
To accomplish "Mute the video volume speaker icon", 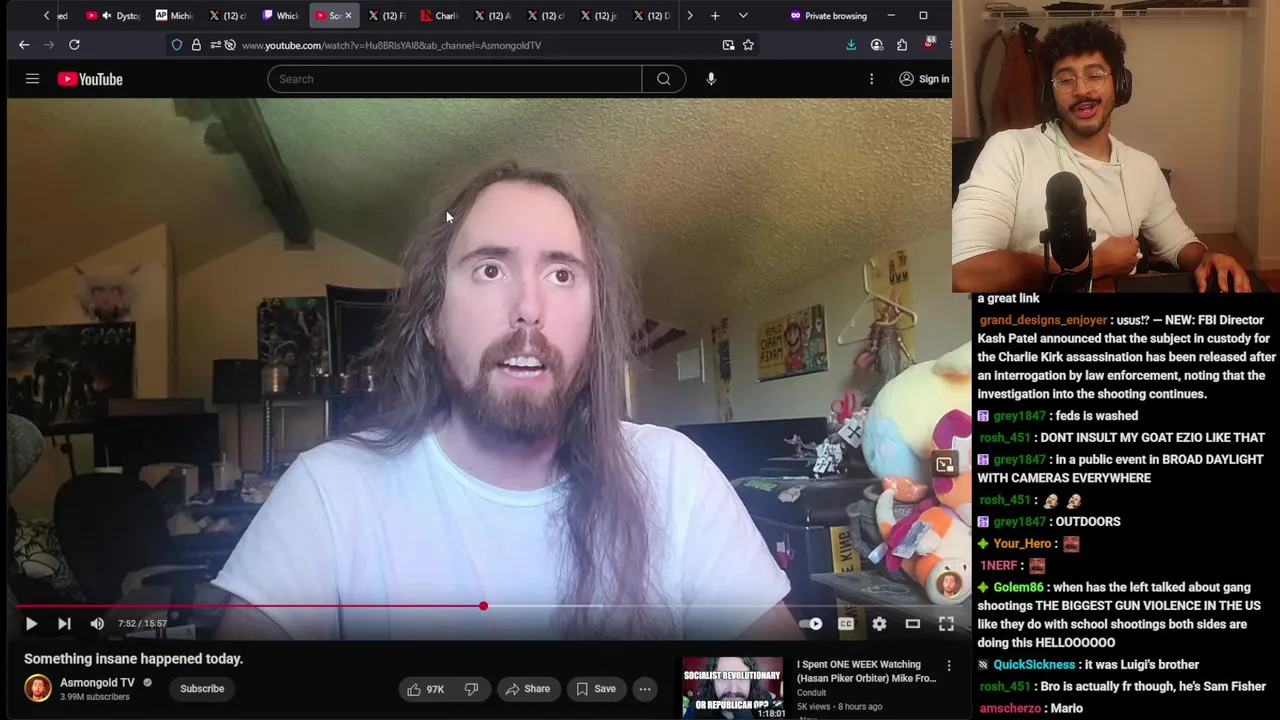I will 97,624.
